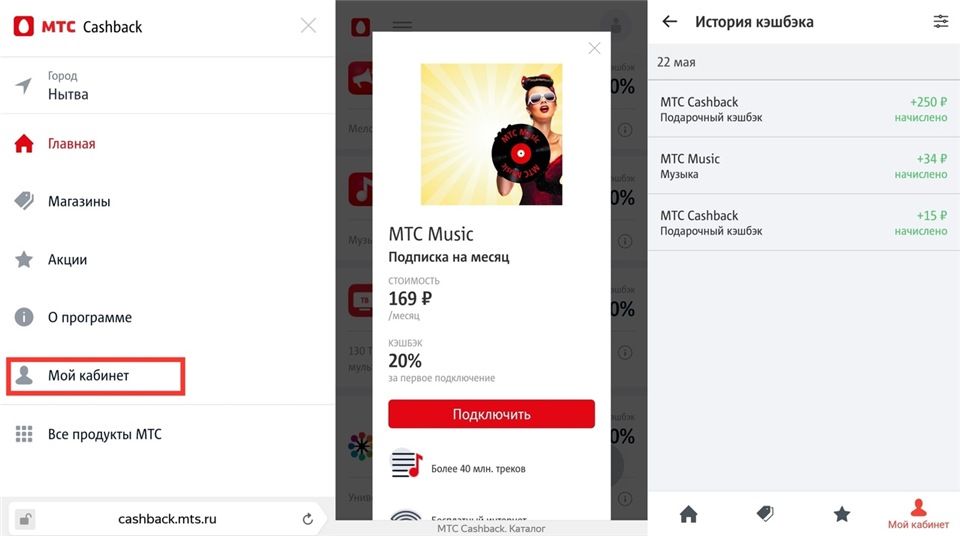The width and height of the screenshot is (960, 536).
Task: Tap the lock icon in address bar
Action: point(24,519)
